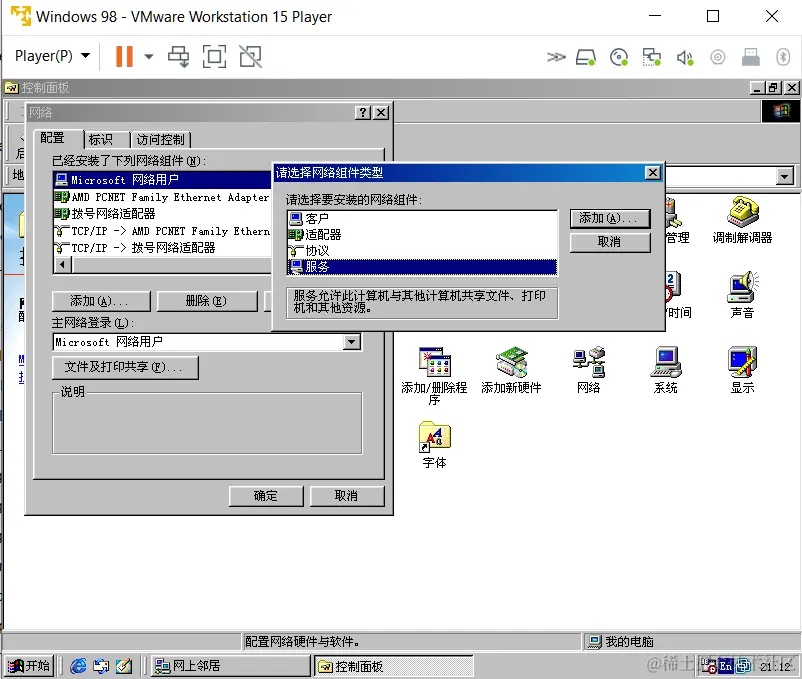Select Microsoft 网络用户 in installed components list
The height and width of the screenshot is (679, 802).
point(162,180)
